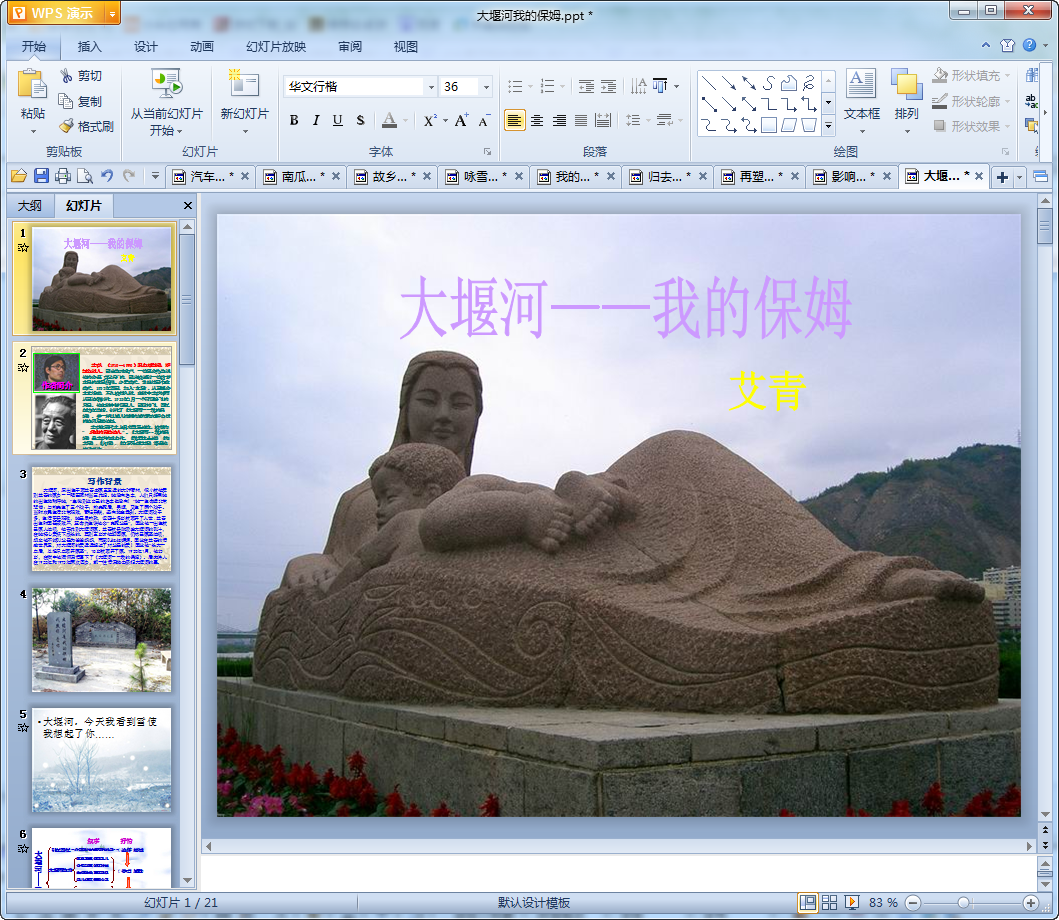Click the Shape Outline (形状轮廓) icon
This screenshot has height=920, width=1059.
pos(939,101)
